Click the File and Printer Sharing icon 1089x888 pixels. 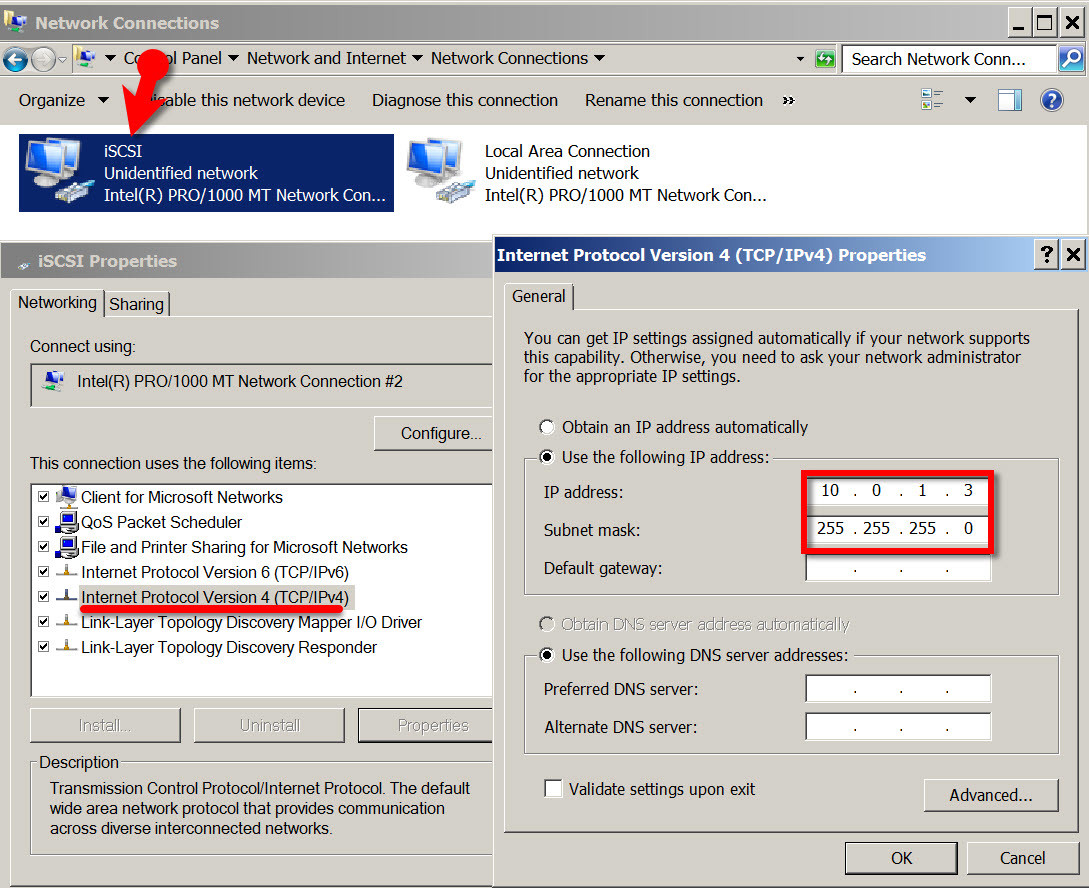coord(67,546)
